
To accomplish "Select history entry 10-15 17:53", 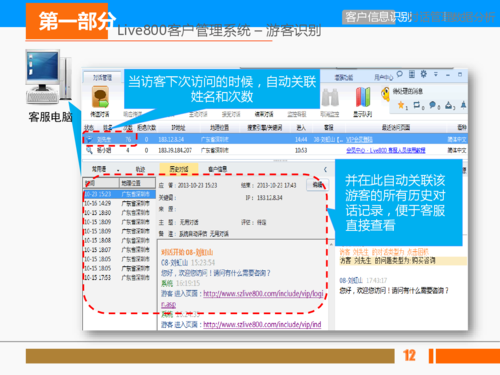I will 119,277.
